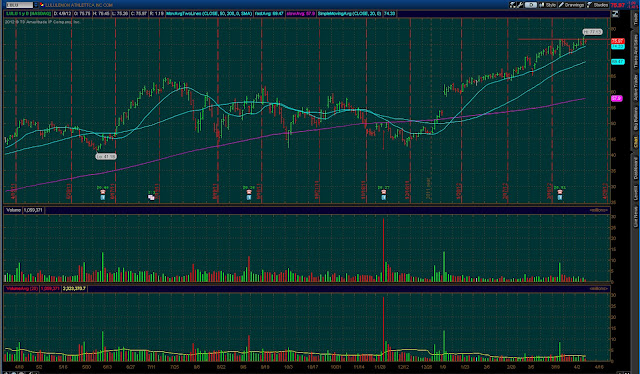The width and height of the screenshot is (640, 374).
Task: Switch to the Times And Sales sidebar tab
Action: pyautogui.click(x=636, y=51)
